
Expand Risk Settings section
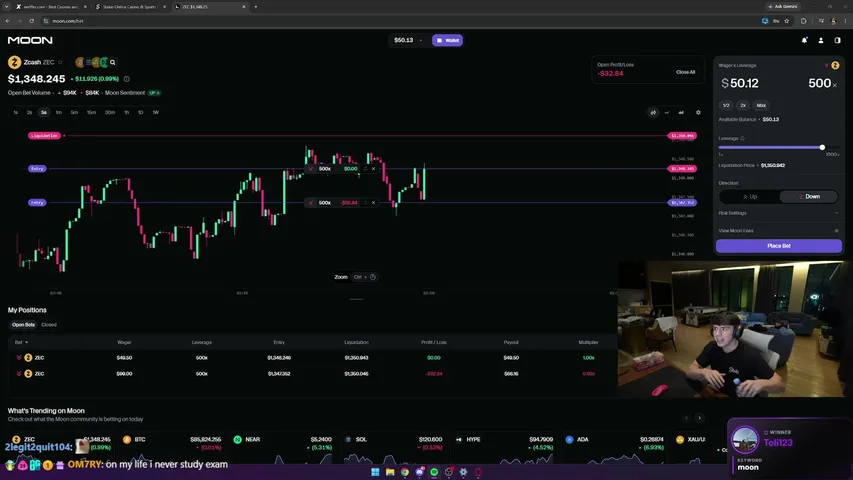[778, 213]
